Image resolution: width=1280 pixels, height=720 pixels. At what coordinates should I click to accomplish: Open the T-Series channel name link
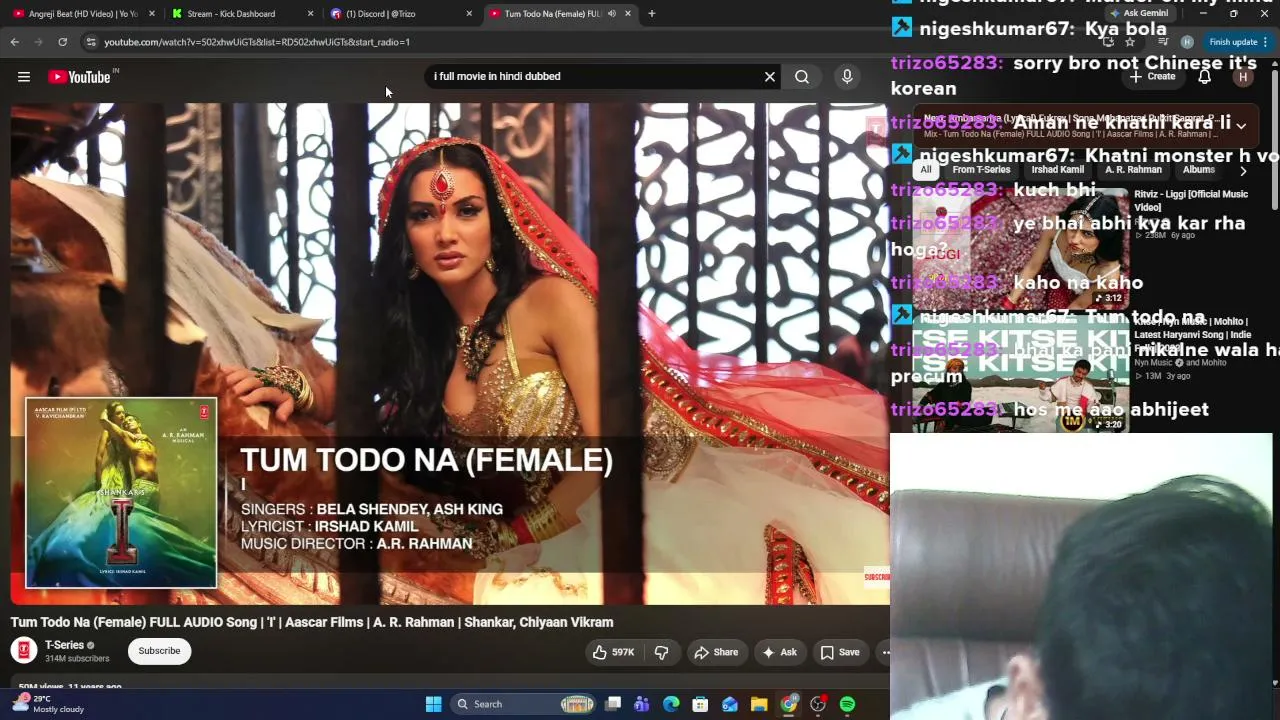64,645
